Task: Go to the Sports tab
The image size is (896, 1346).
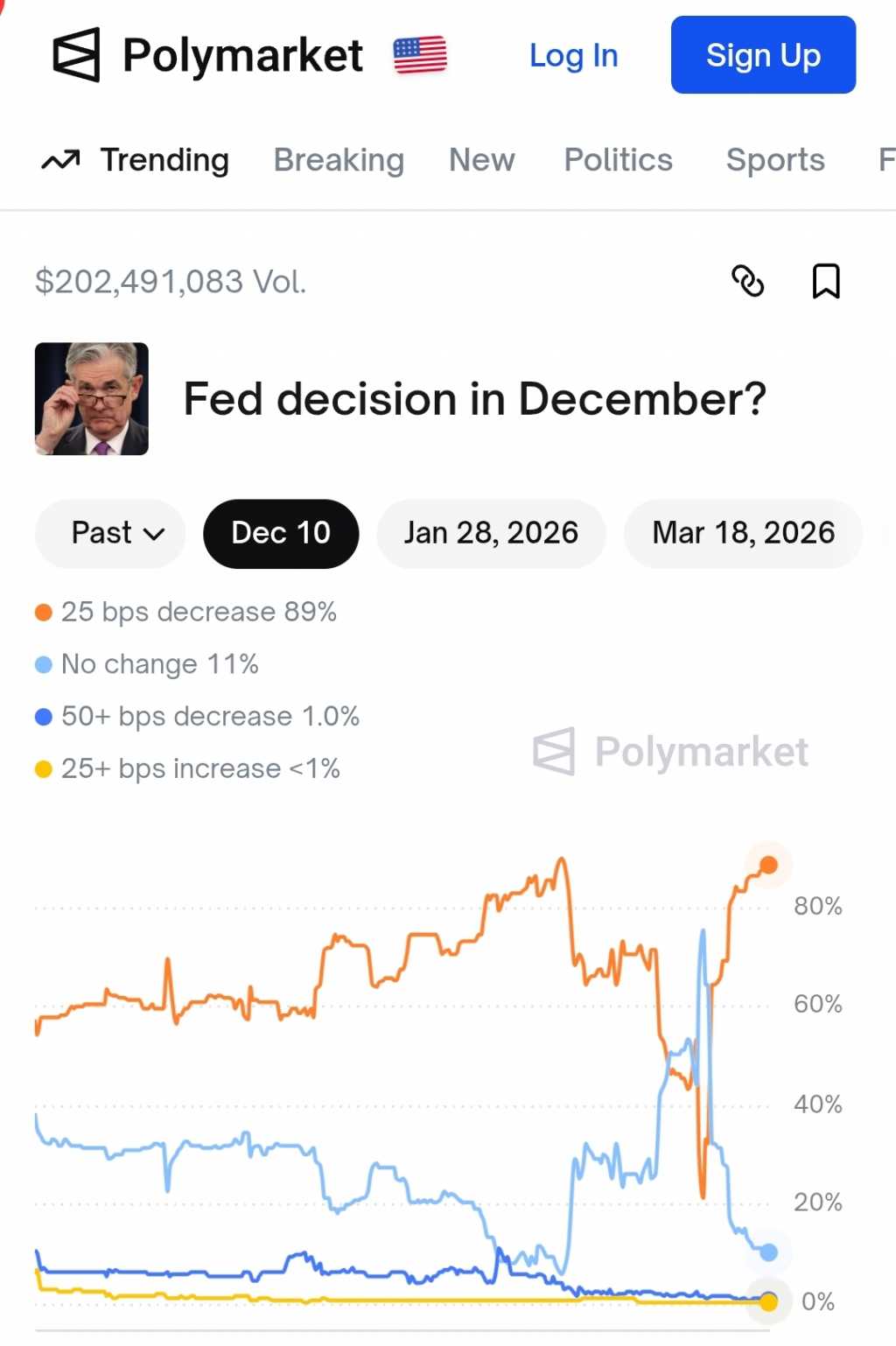Action: [775, 160]
